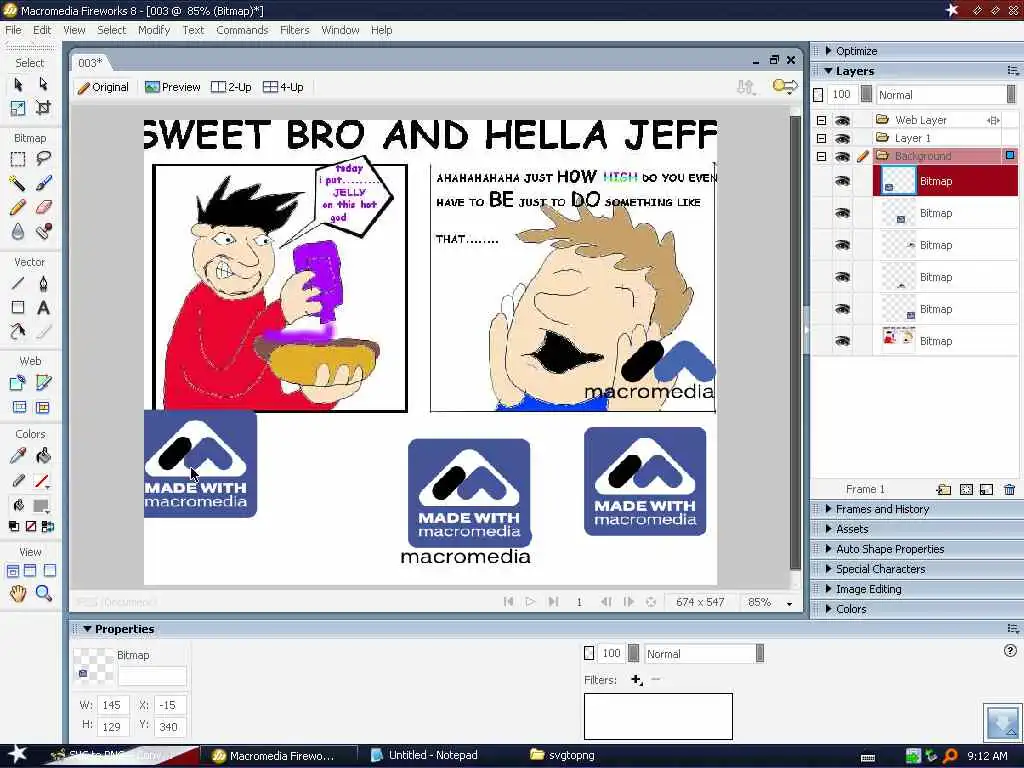Select the Line tool
This screenshot has height=768, width=1024.
(18, 283)
